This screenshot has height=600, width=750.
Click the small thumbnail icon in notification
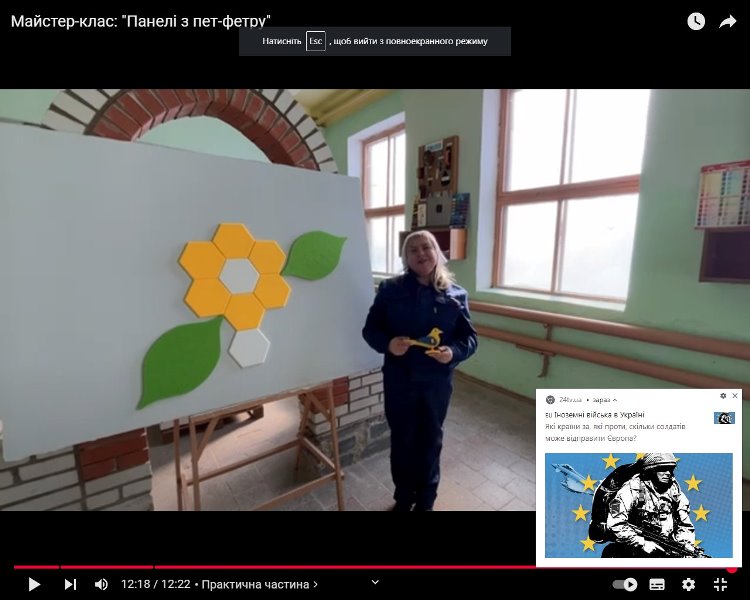coord(724,418)
